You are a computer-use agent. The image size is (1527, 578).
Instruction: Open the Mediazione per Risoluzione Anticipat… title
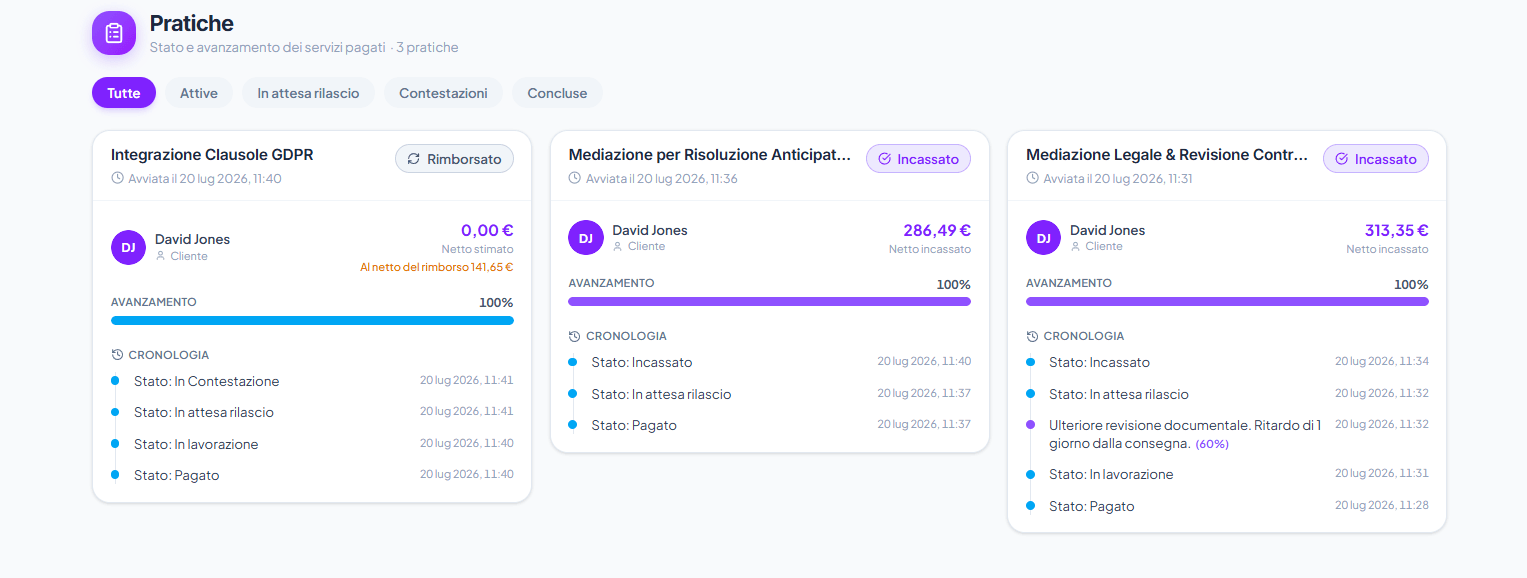710,155
